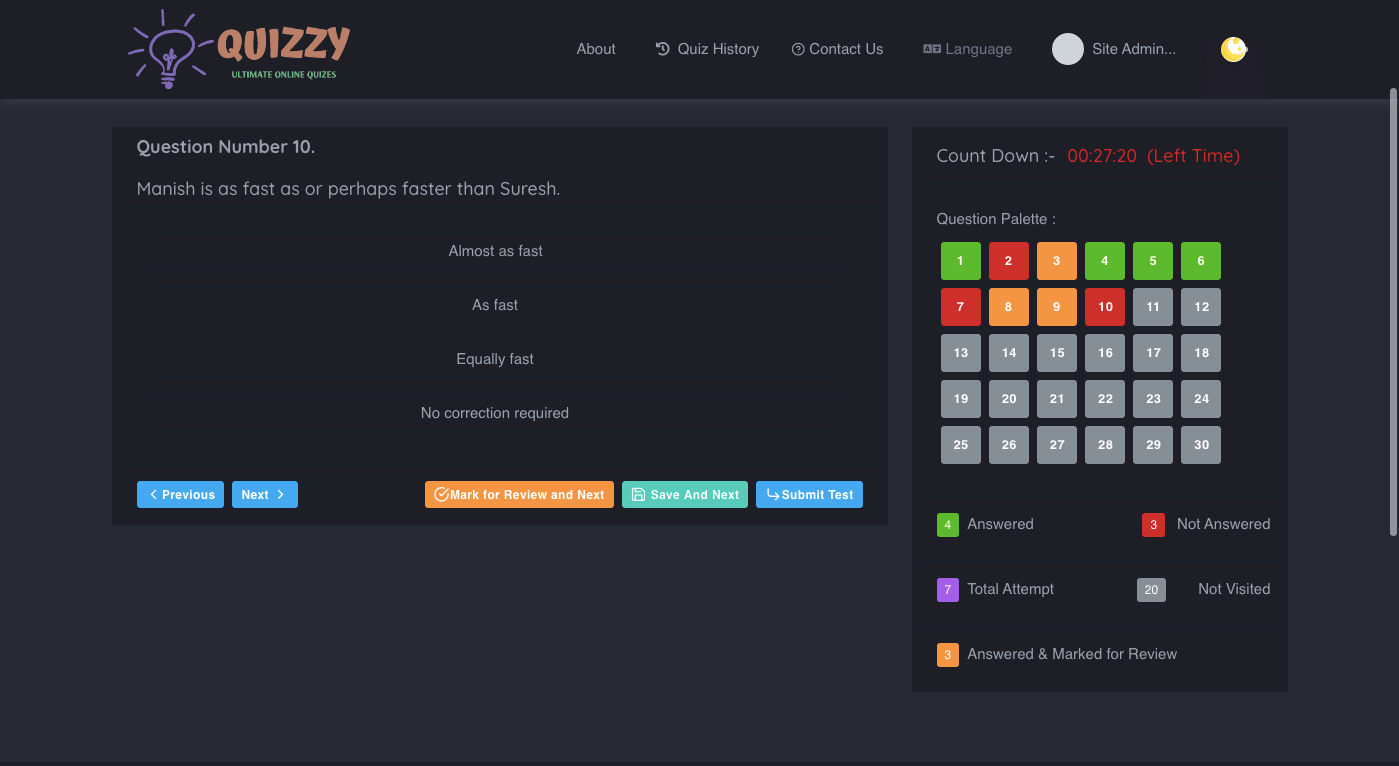
Task: Jump to question 29 in palette
Action: click(x=1153, y=445)
